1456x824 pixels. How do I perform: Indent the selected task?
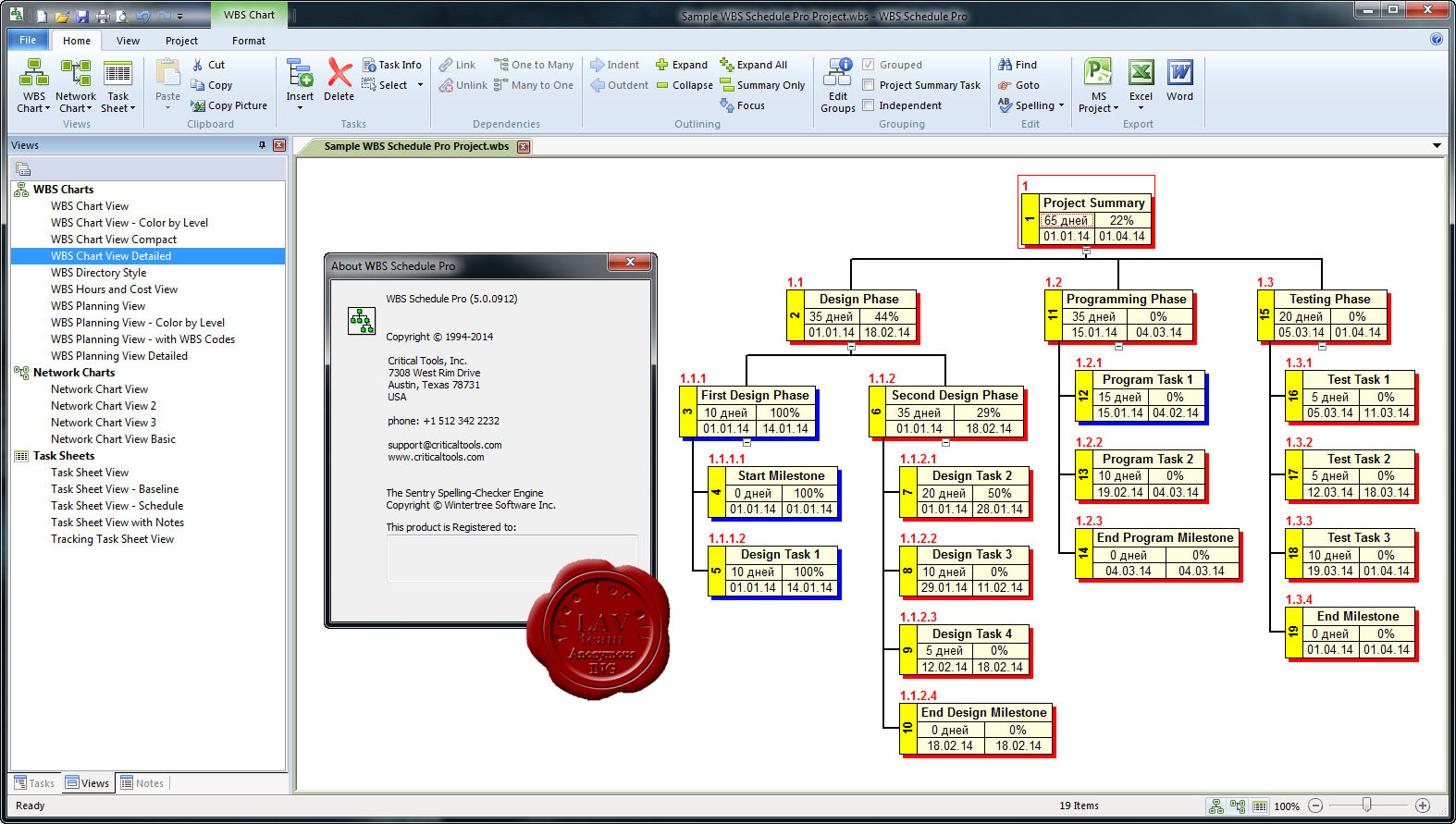(615, 65)
